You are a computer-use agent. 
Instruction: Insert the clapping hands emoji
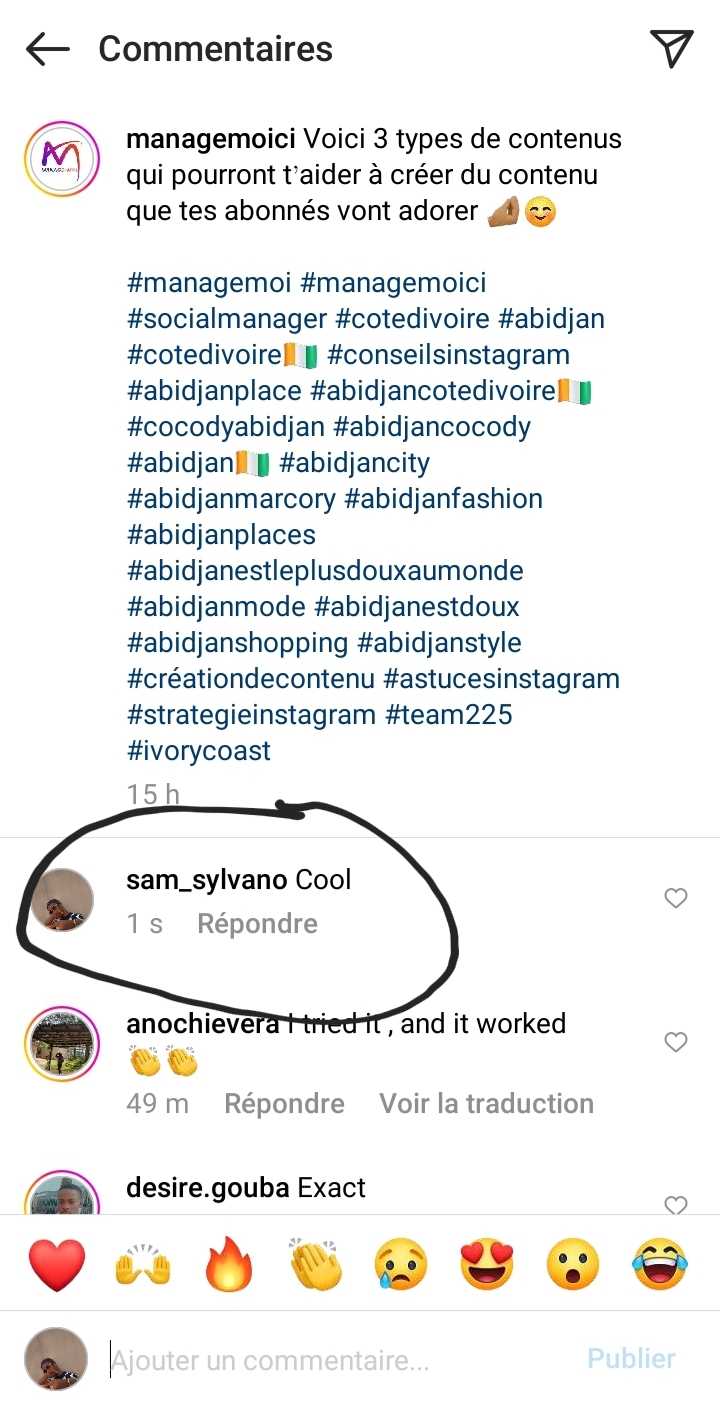(x=315, y=1264)
